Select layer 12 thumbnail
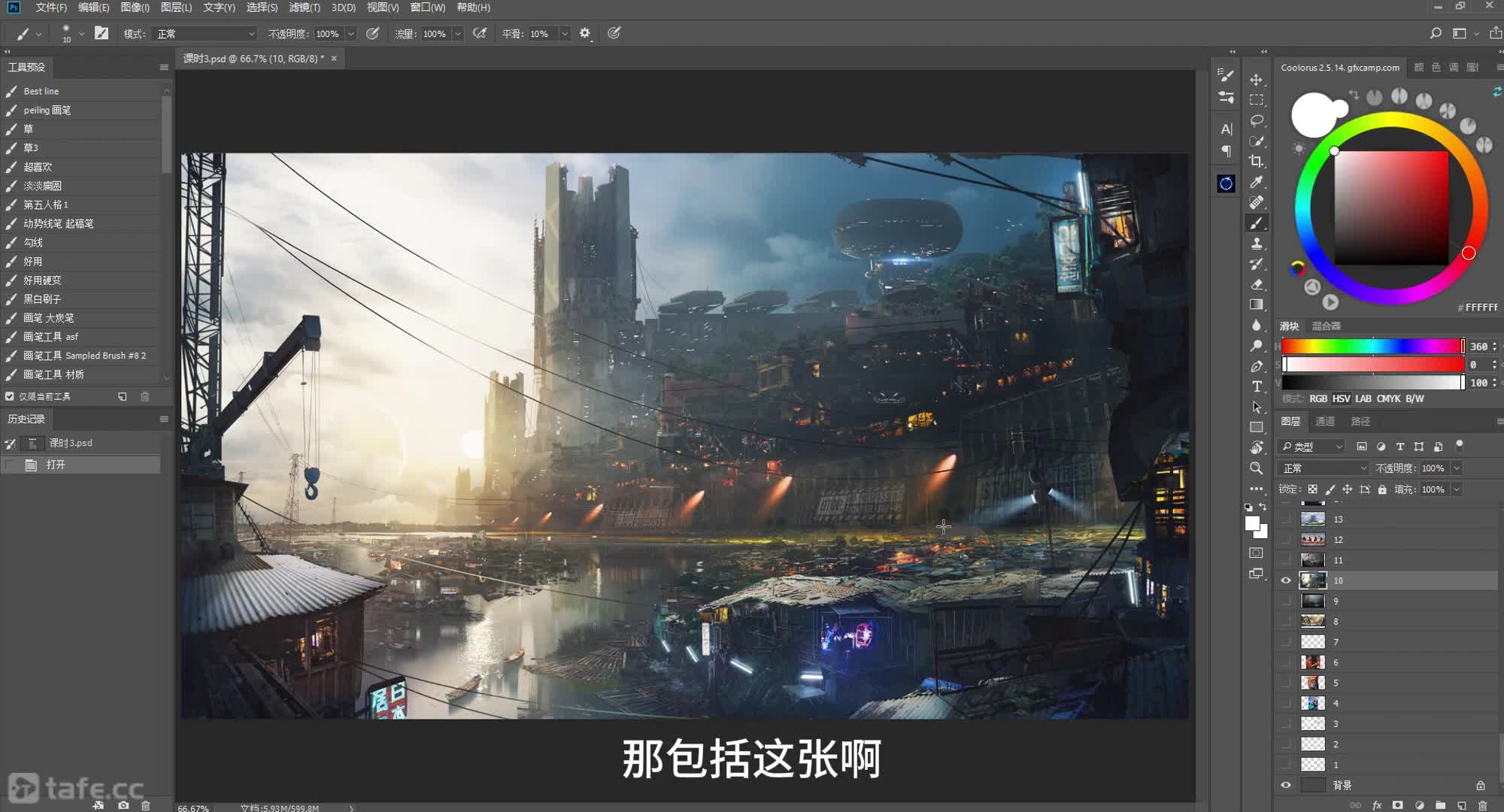The height and width of the screenshot is (812, 1504). click(1313, 539)
